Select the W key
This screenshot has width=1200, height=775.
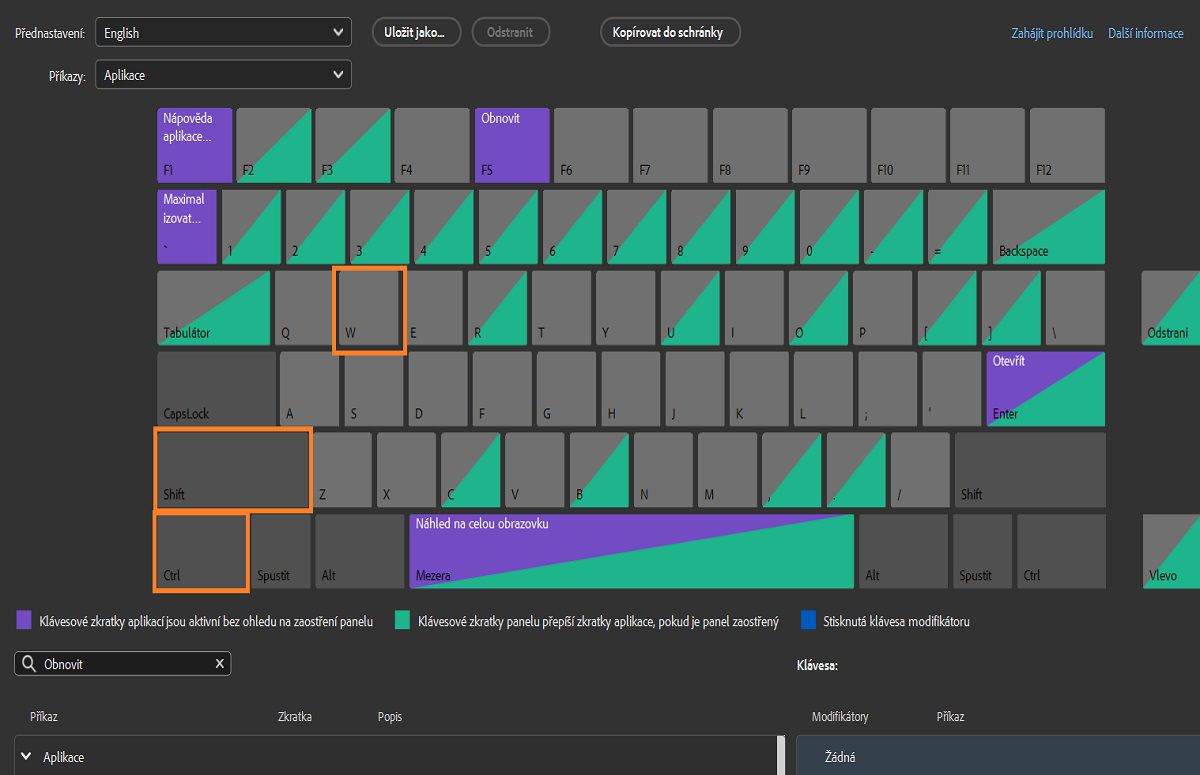pos(369,308)
